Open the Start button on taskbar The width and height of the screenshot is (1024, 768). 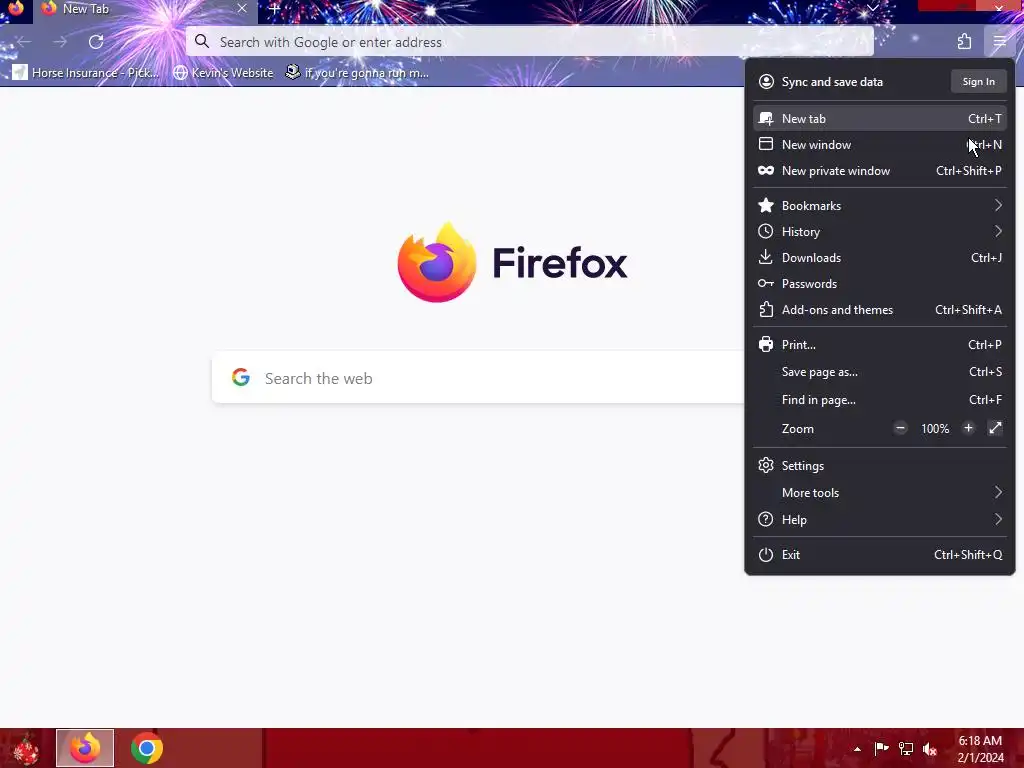(25, 748)
